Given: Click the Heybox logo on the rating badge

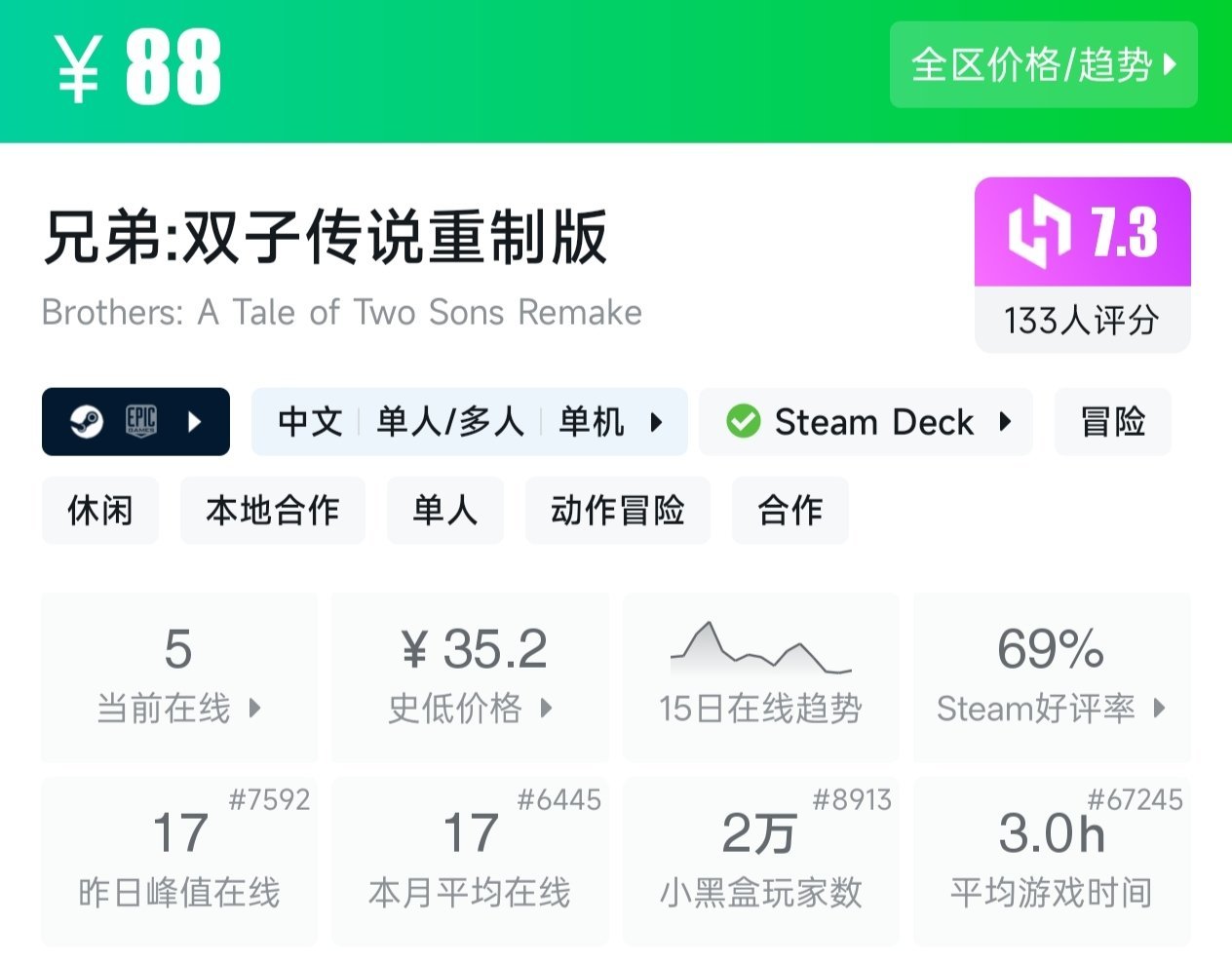Looking at the screenshot, I should tap(1040, 233).
